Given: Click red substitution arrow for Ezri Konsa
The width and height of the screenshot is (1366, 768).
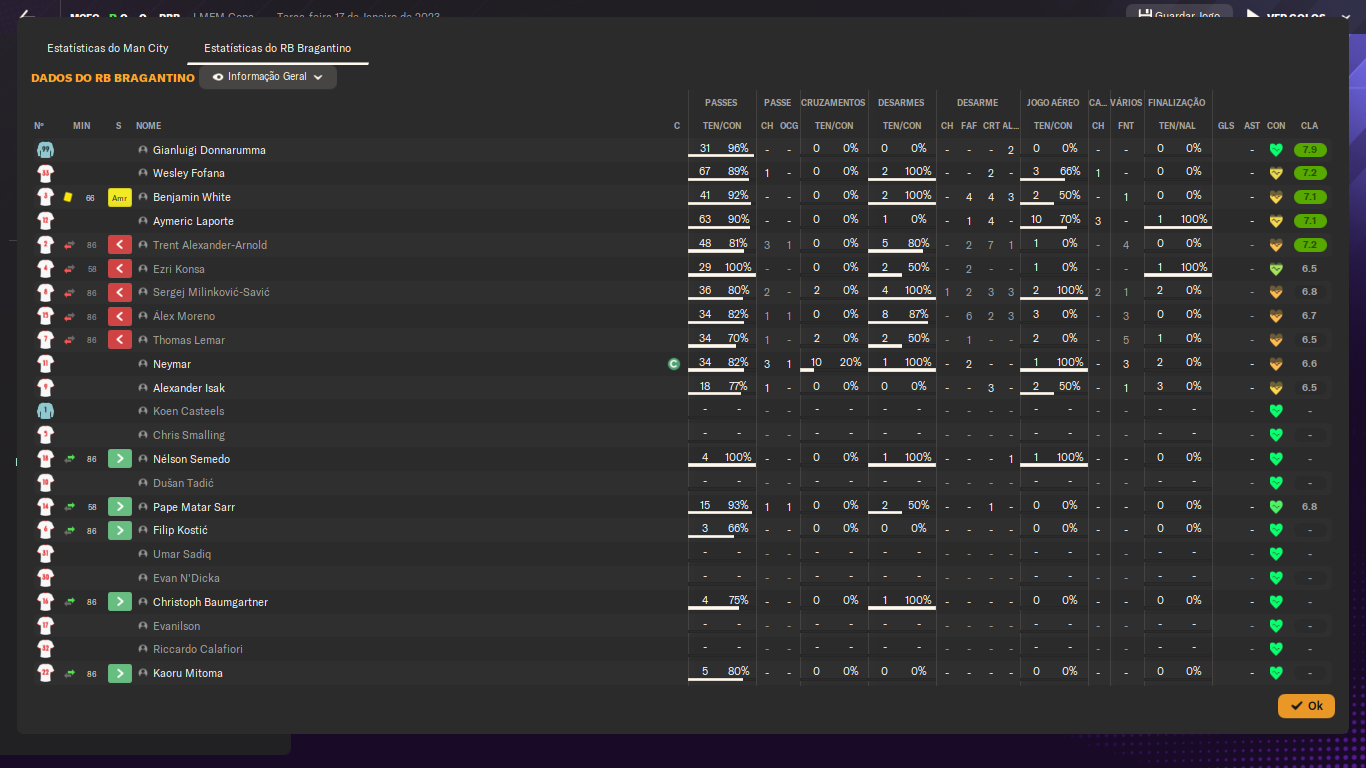Looking at the screenshot, I should click(x=120, y=269).
